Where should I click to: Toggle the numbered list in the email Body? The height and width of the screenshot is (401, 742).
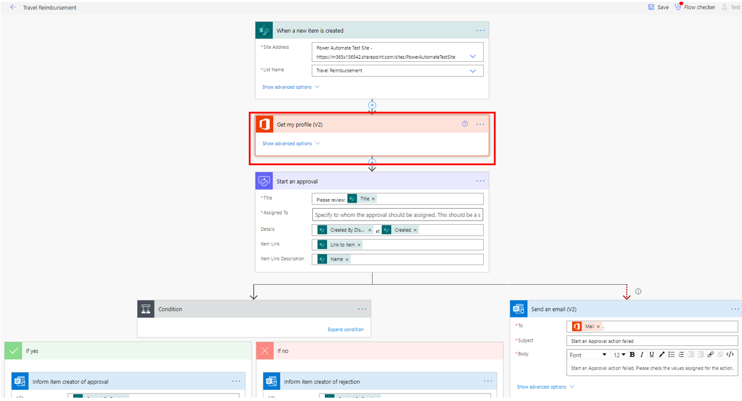coord(681,355)
